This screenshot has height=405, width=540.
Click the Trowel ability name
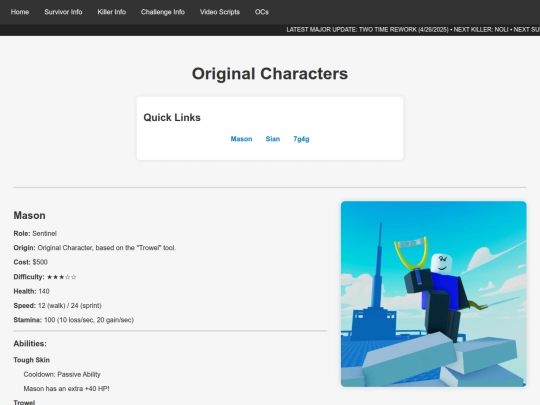(24, 402)
